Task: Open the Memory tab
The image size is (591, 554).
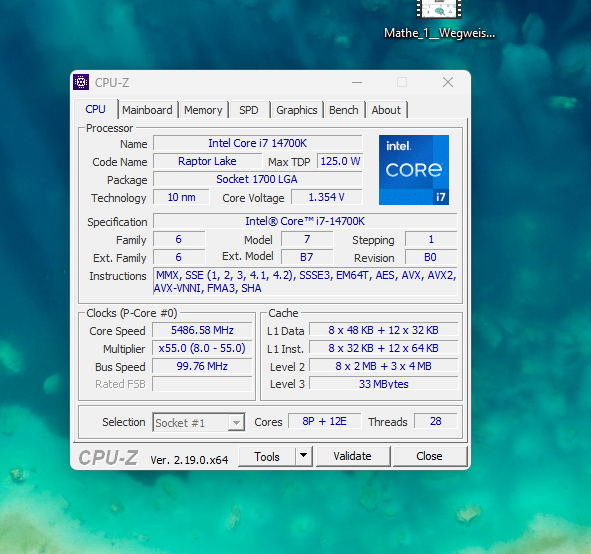Action: pyautogui.click(x=203, y=110)
